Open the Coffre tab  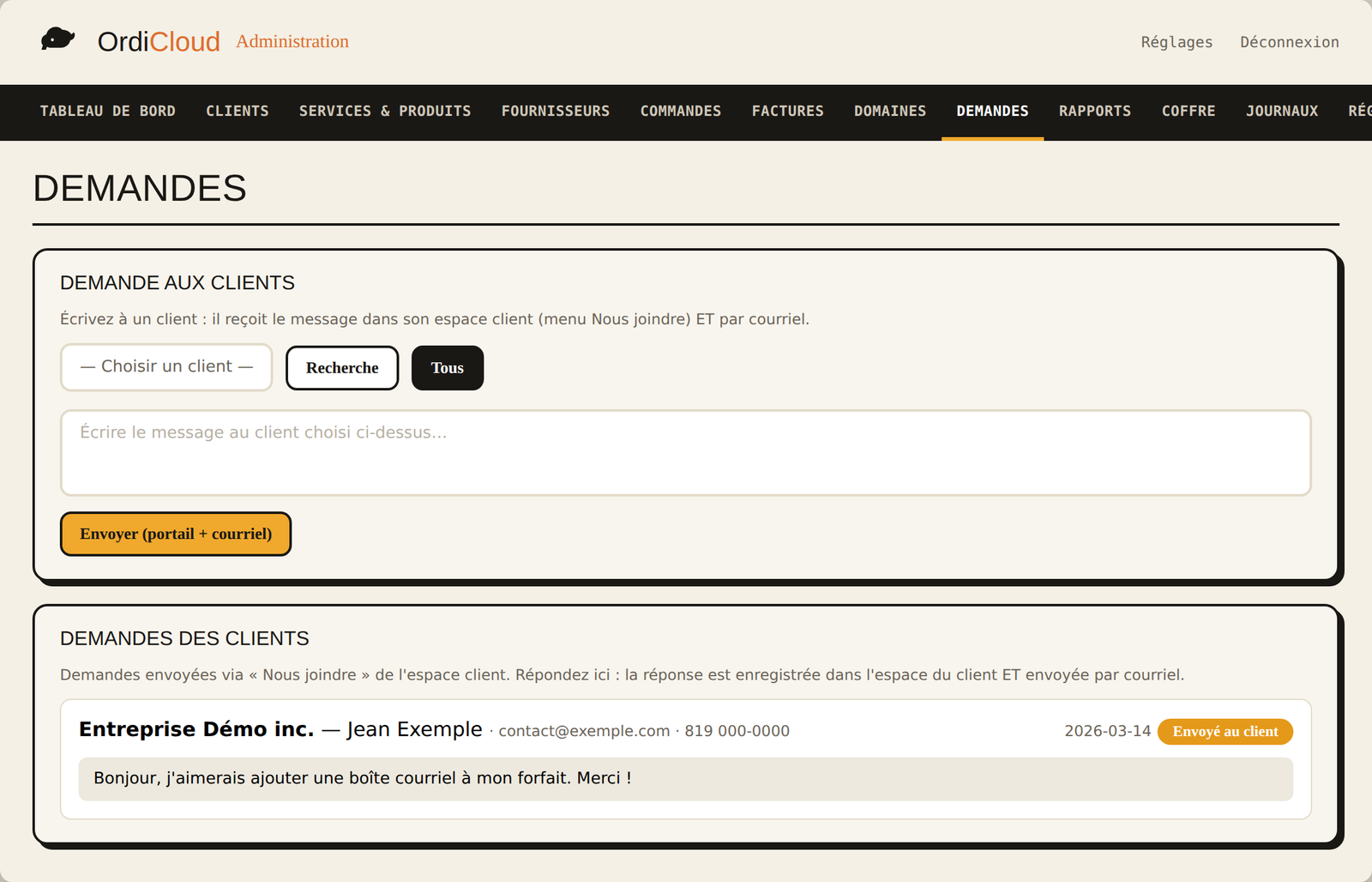point(1188,112)
